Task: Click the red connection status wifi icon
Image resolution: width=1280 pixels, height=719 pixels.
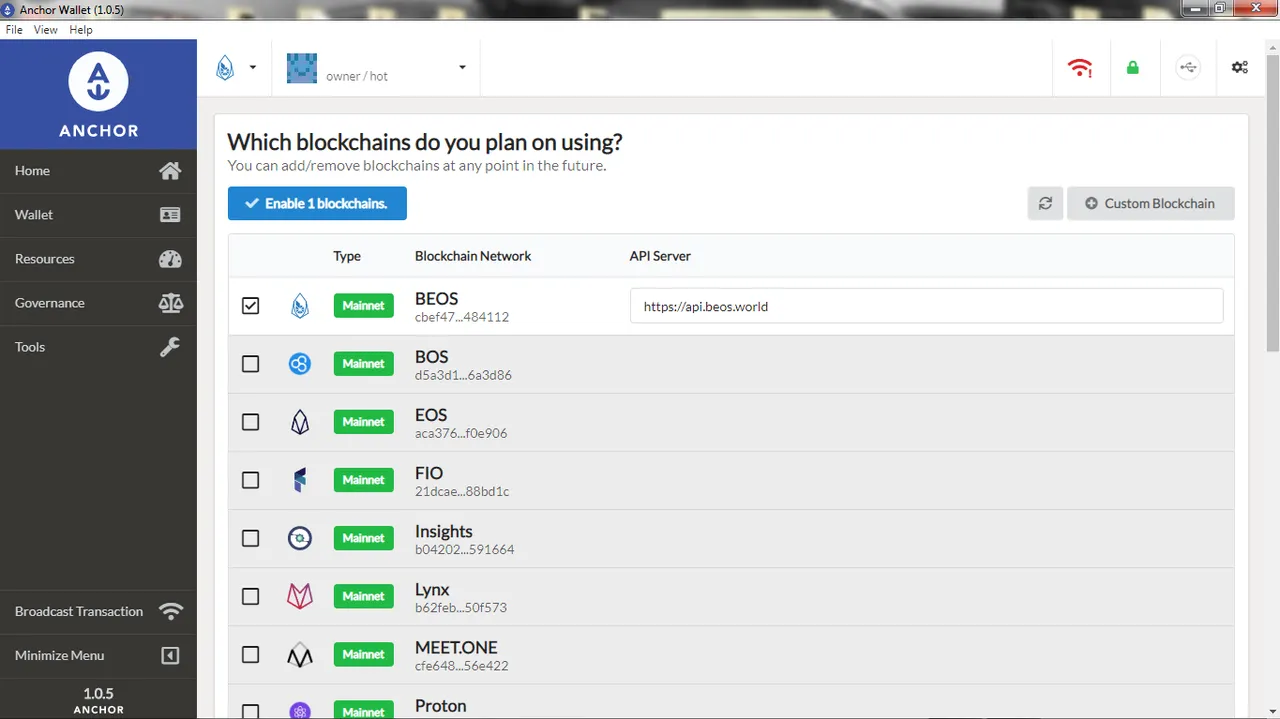Action: pos(1080,68)
